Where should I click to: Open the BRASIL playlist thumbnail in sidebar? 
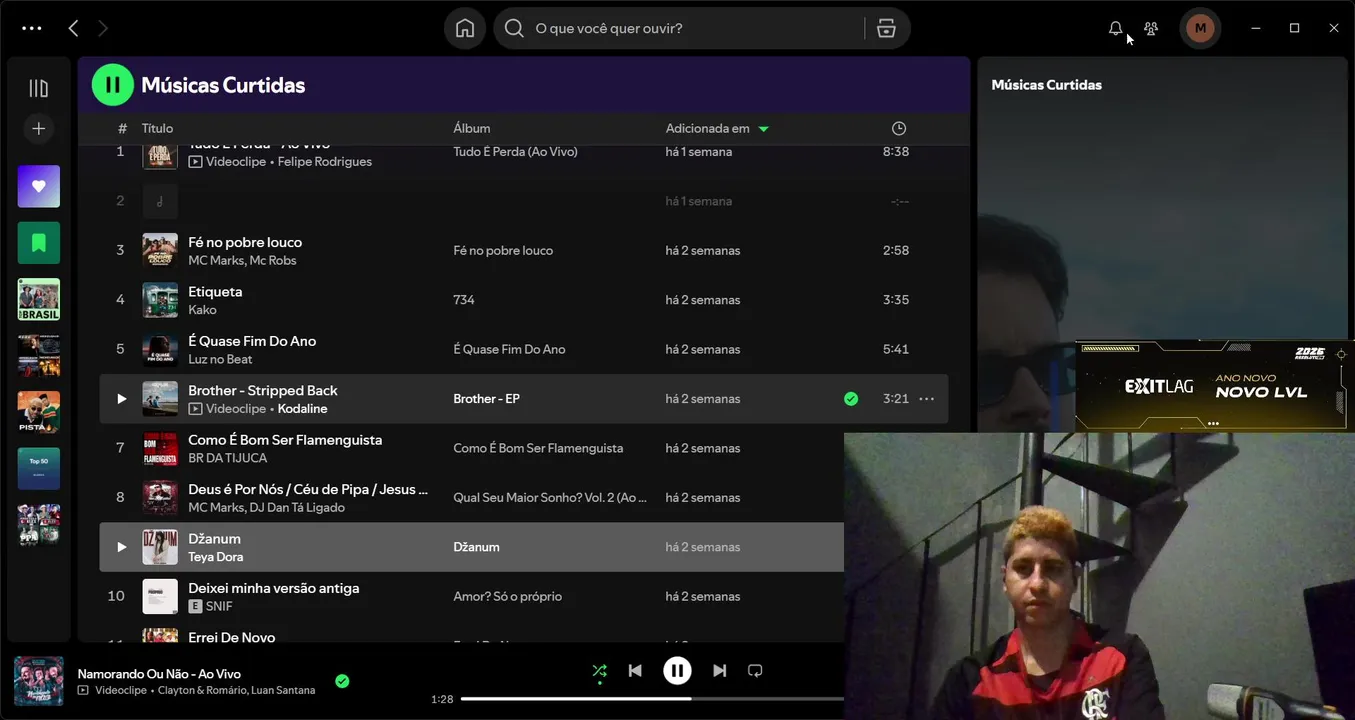[39, 299]
